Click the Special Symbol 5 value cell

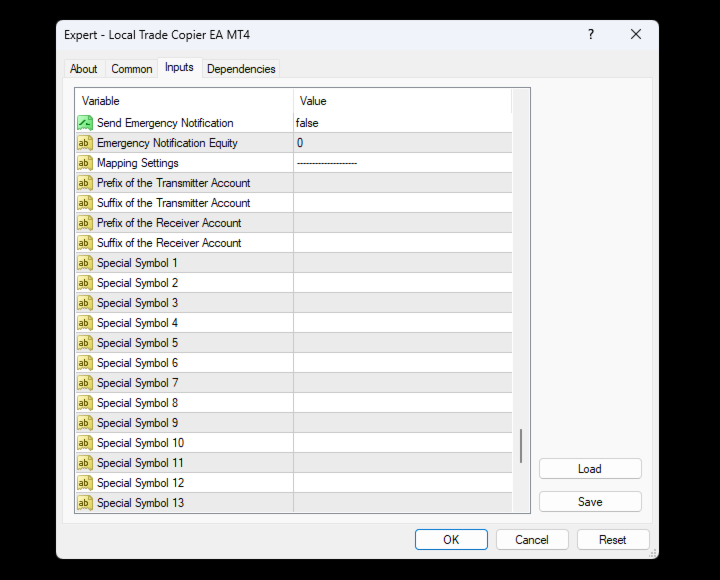coord(403,343)
